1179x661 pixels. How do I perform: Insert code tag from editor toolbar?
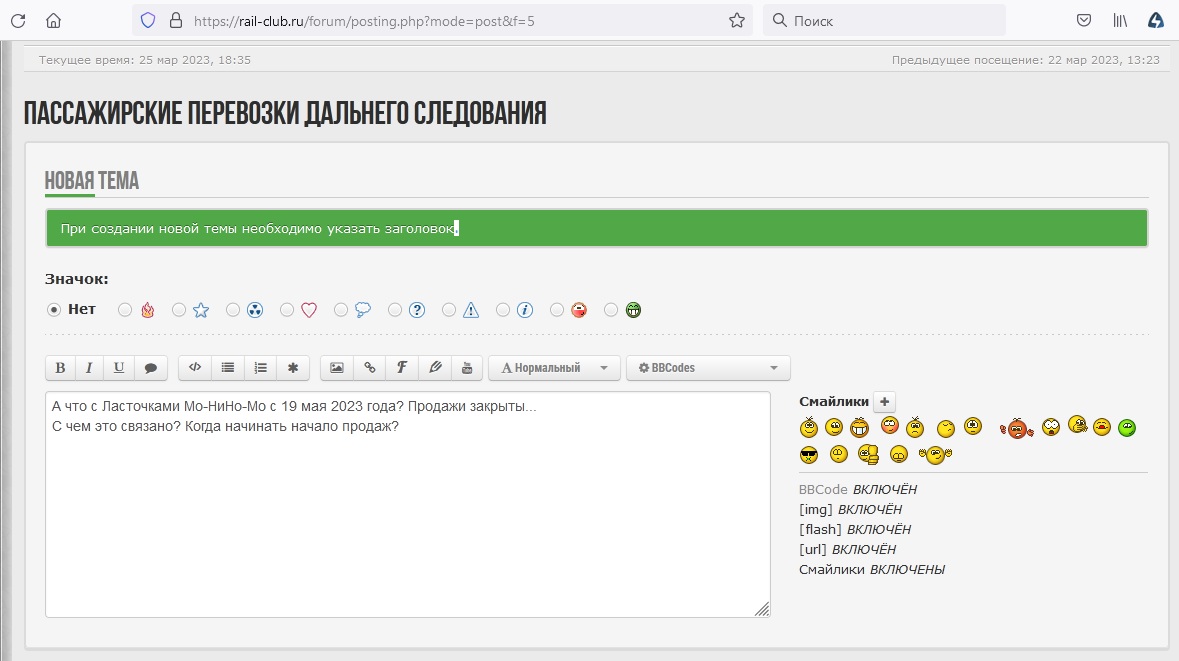[195, 368]
